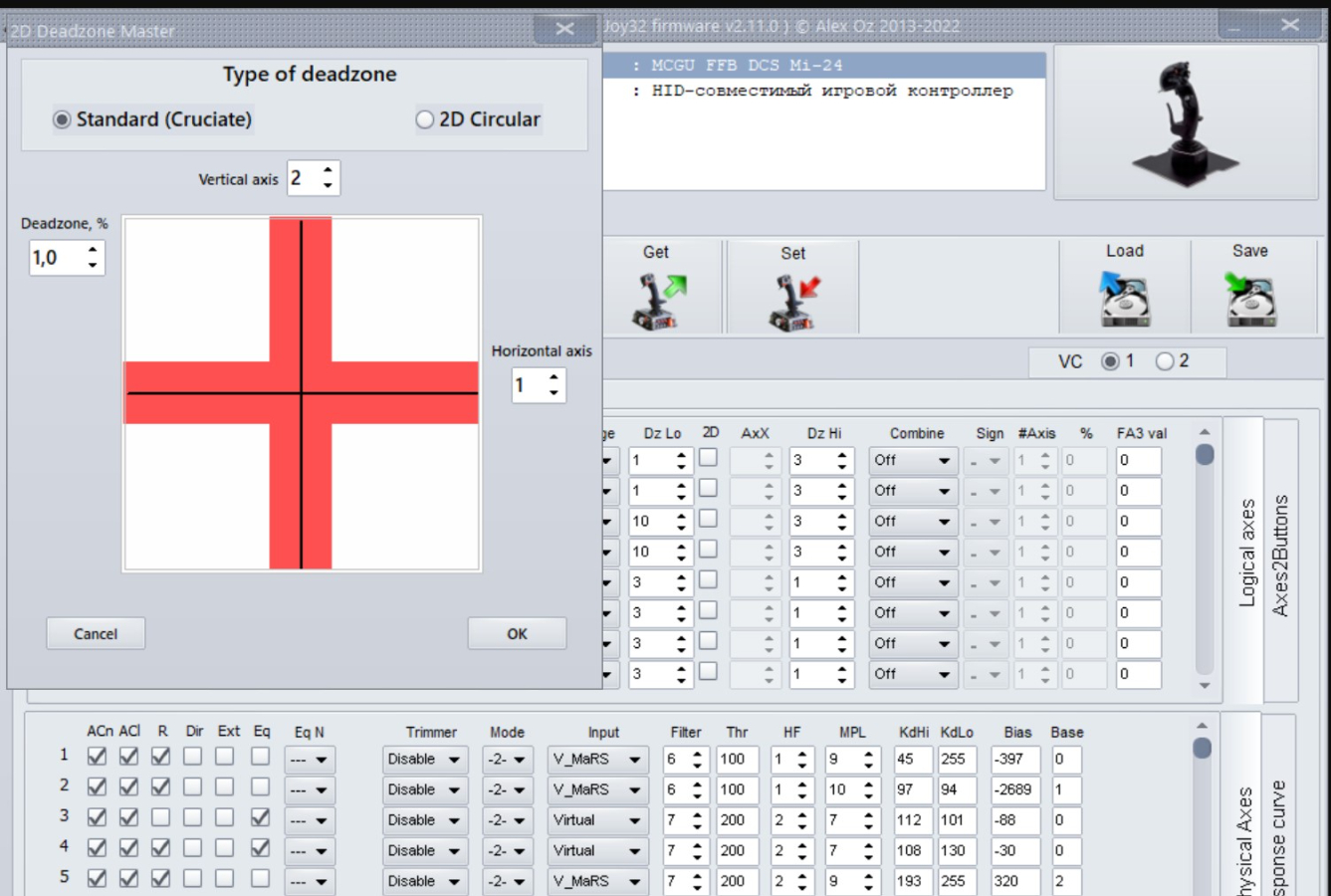Click down arrow of logical axes scrollbar

point(1205,685)
